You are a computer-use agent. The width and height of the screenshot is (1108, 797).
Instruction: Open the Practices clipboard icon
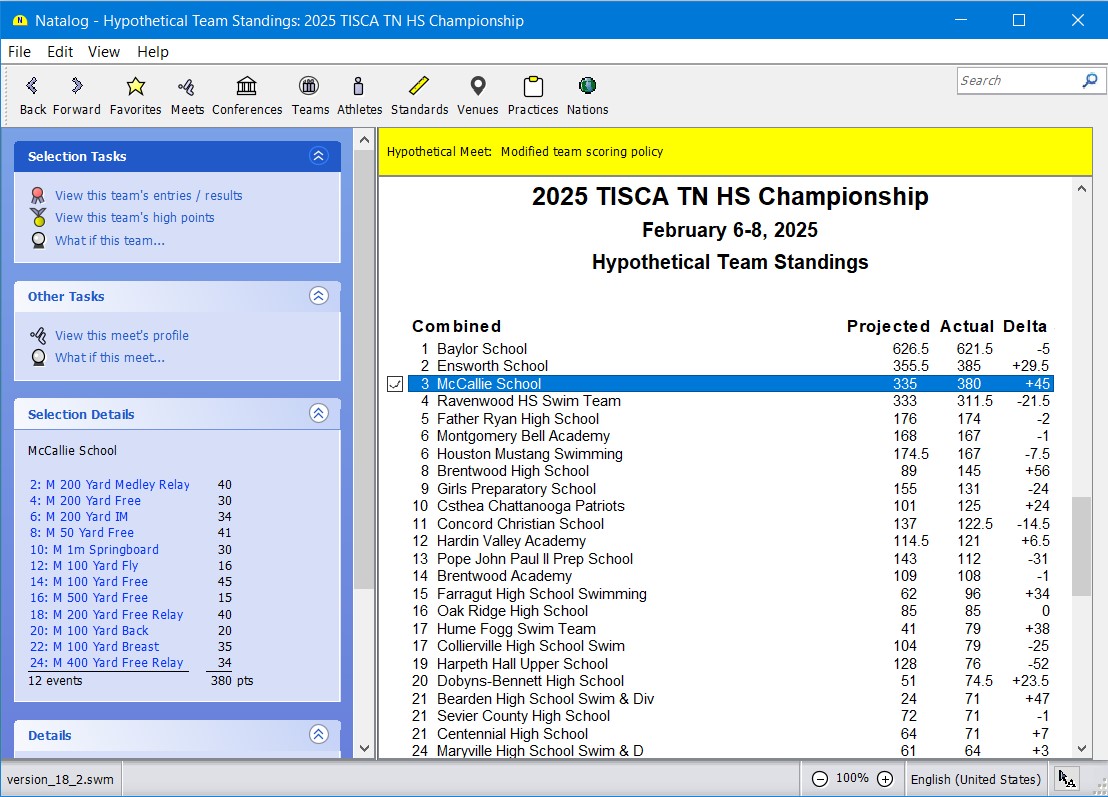click(532, 87)
